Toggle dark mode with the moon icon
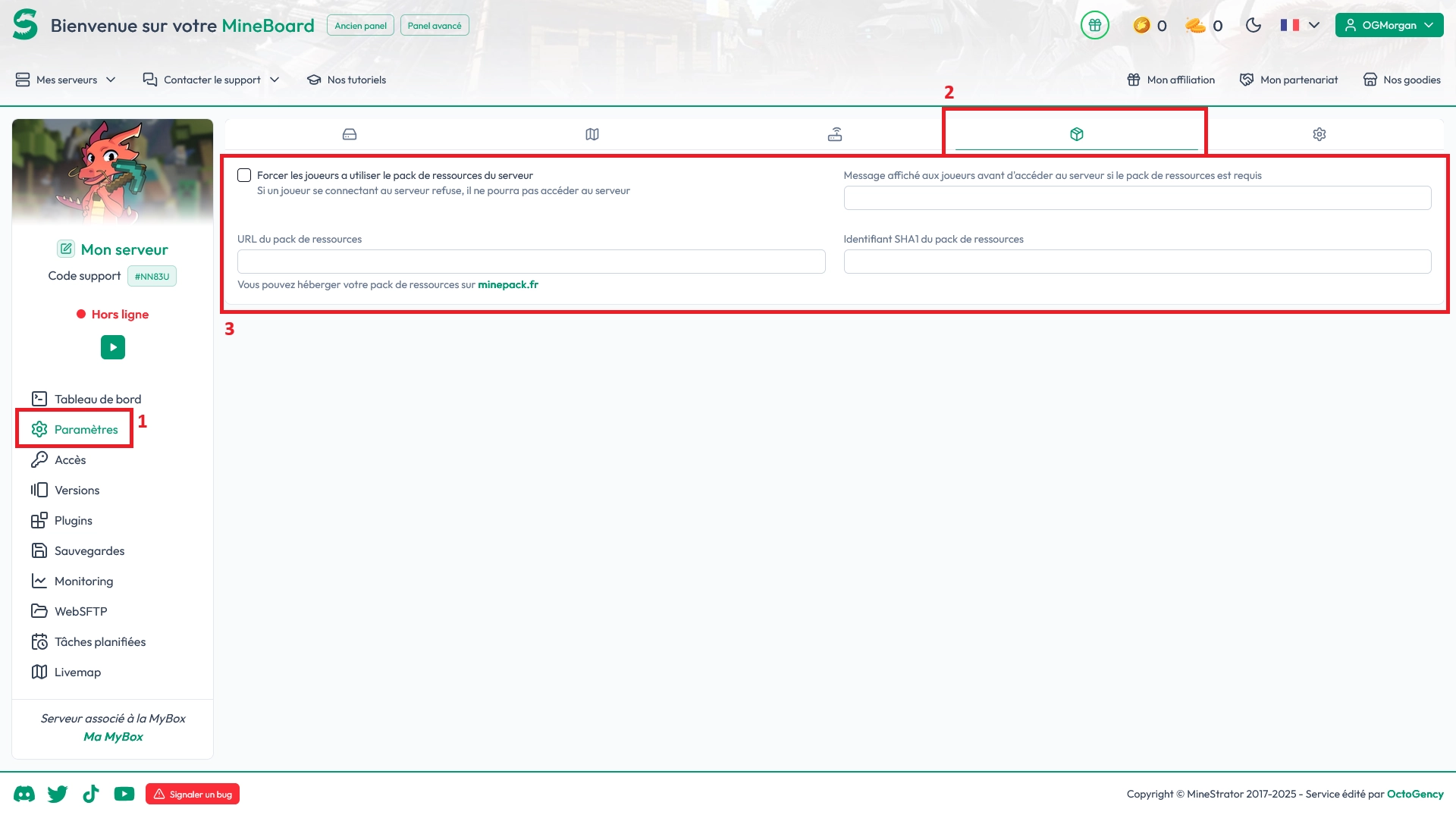 pyautogui.click(x=1254, y=25)
